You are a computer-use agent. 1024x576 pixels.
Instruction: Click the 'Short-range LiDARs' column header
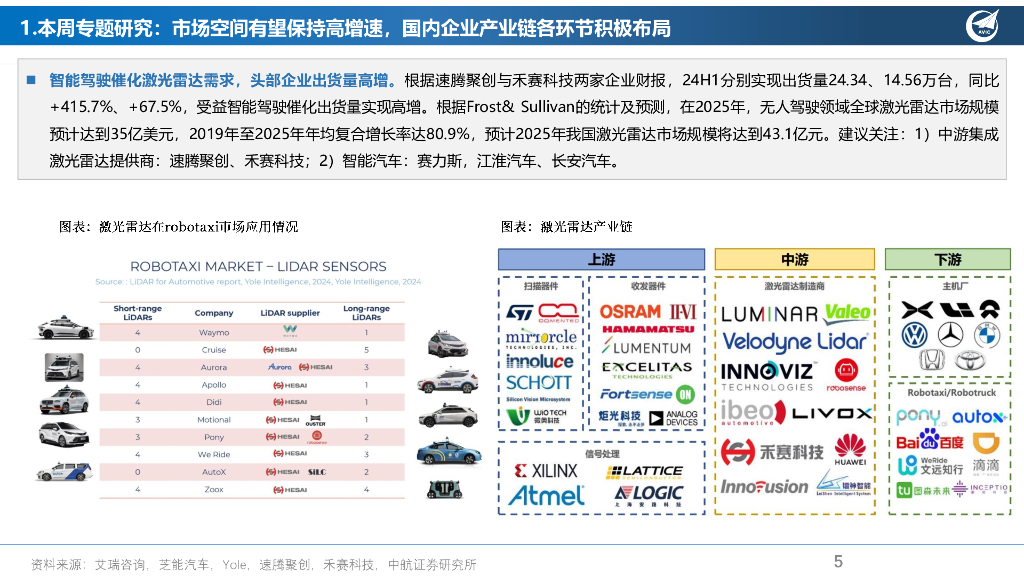pyautogui.click(x=138, y=313)
